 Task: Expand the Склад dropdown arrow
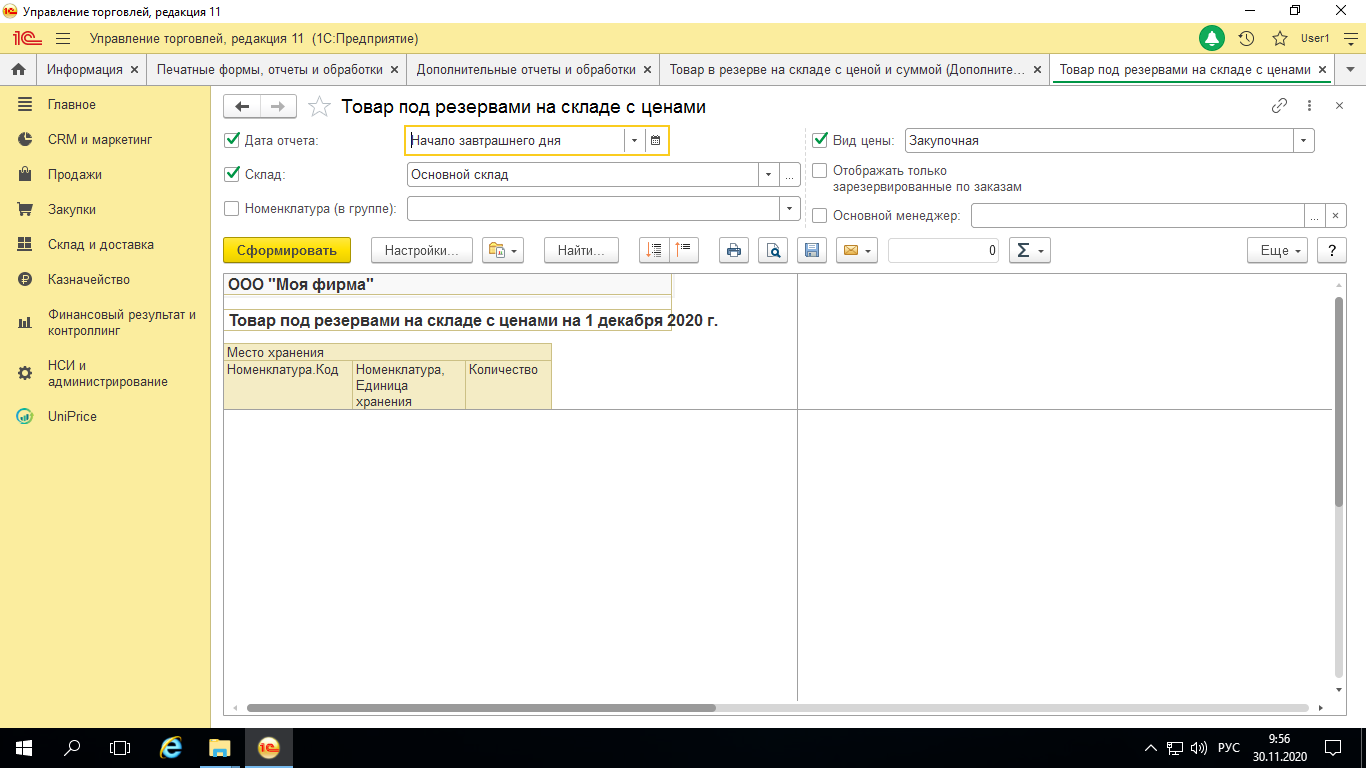[768, 175]
